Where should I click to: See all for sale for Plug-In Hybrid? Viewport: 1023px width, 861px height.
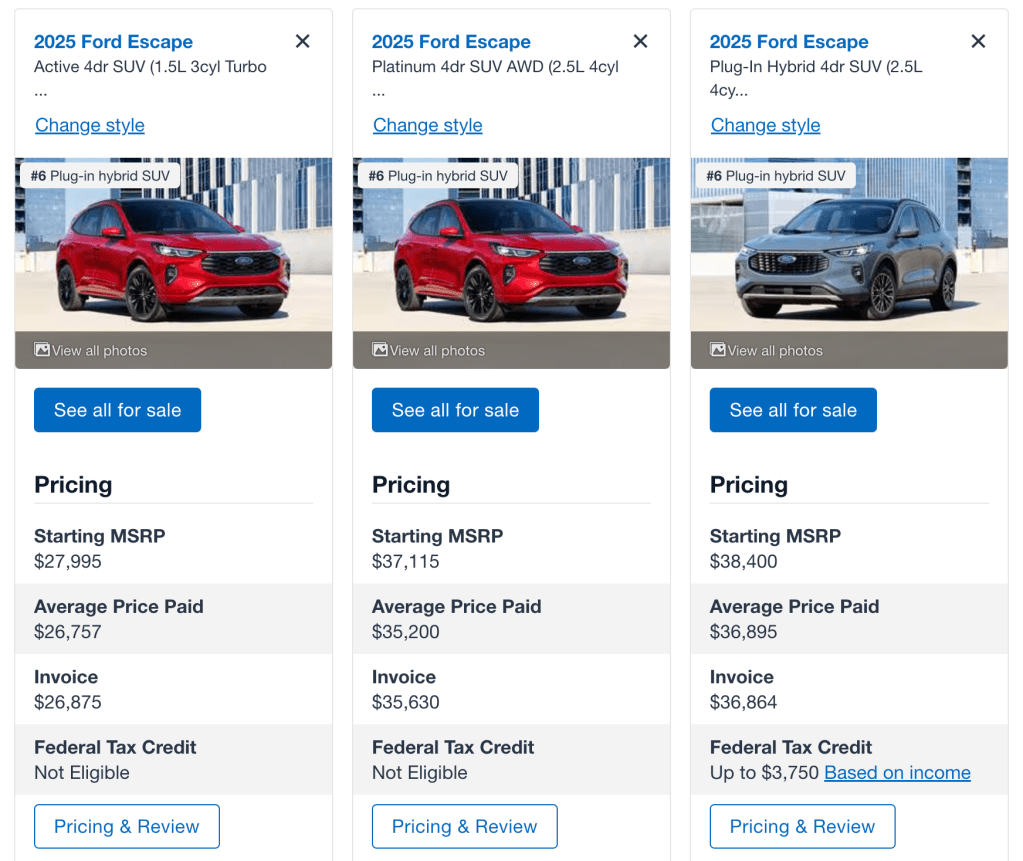point(793,410)
